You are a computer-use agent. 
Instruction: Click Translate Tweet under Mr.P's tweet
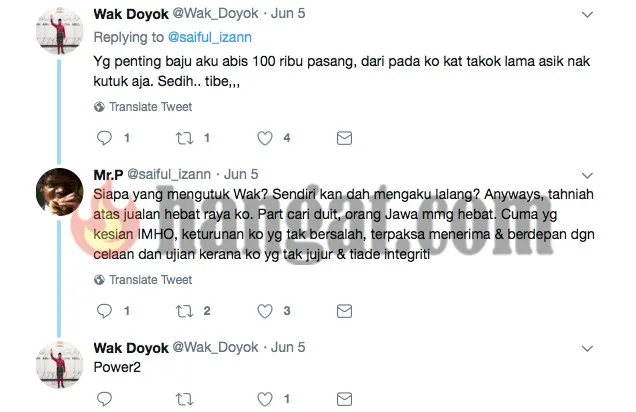tap(150, 280)
